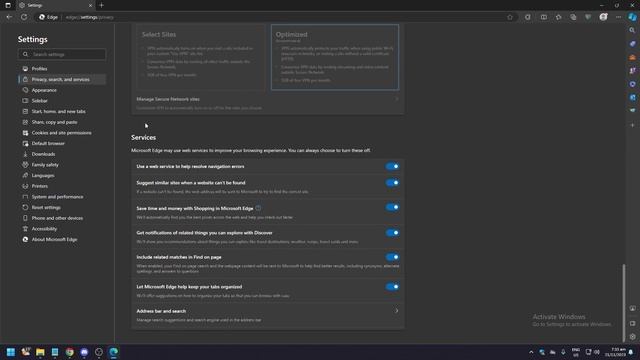The width and height of the screenshot is (640, 360).
Task: Open Start, home, and new tabs section
Action: 62,111
